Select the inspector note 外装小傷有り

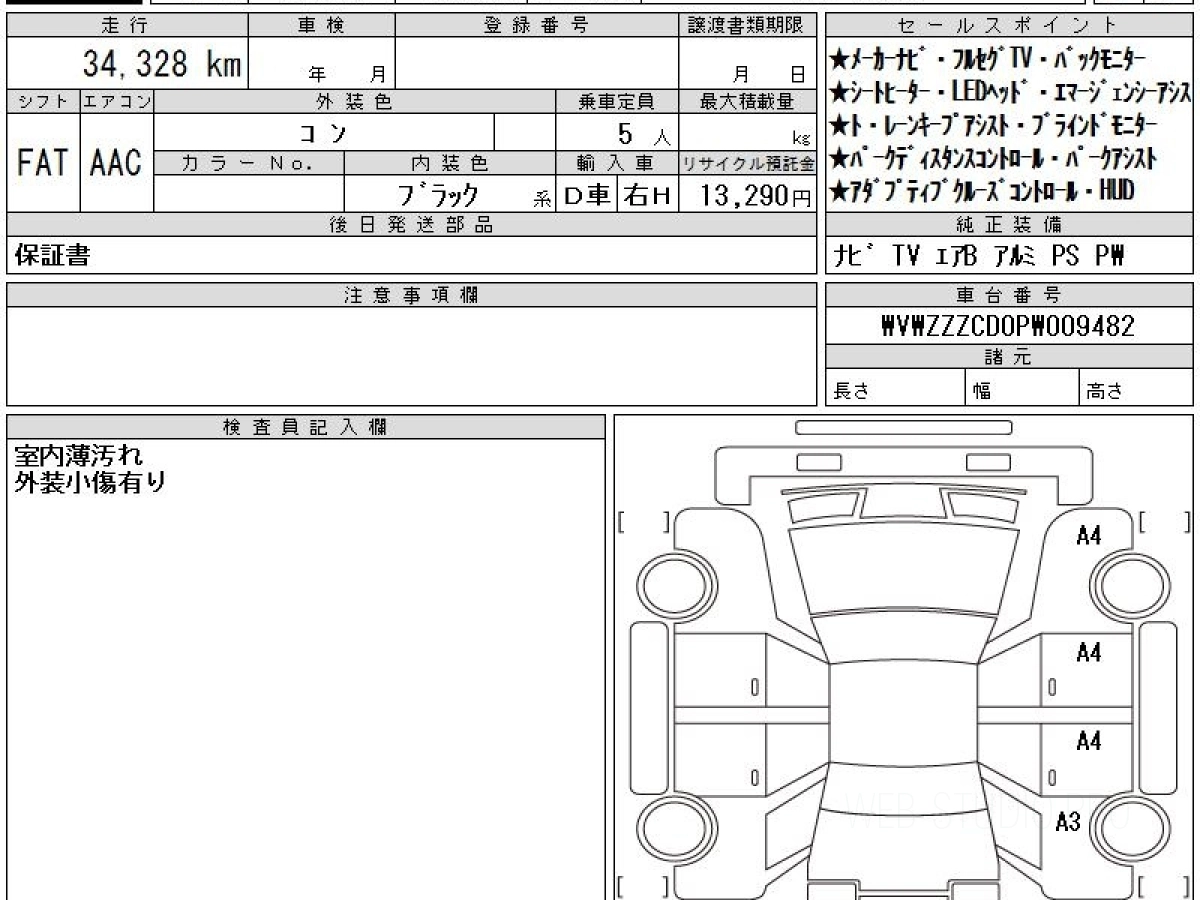90,482
